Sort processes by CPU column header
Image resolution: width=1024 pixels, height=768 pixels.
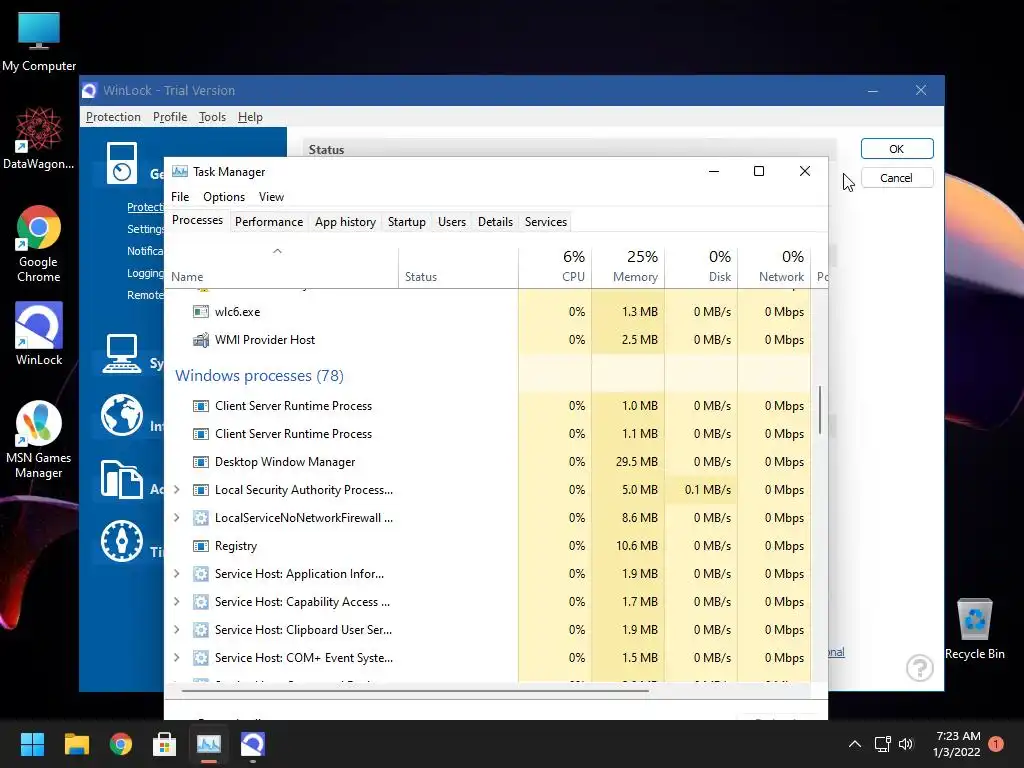click(555, 268)
